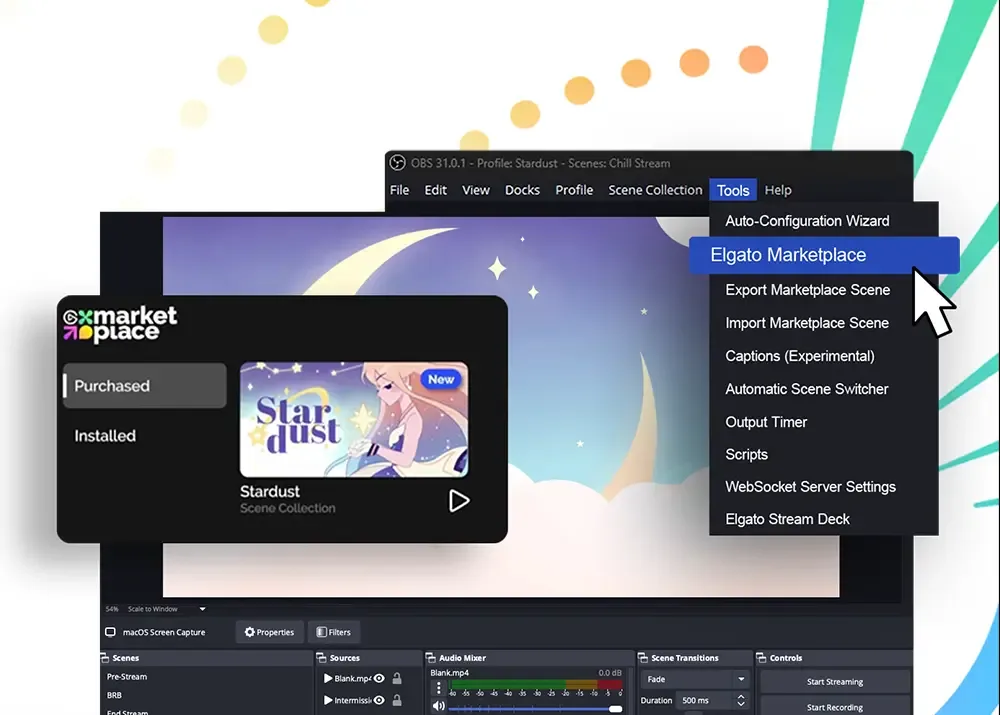Select the BRB scene
The image size is (1000, 715).
(x=114, y=695)
